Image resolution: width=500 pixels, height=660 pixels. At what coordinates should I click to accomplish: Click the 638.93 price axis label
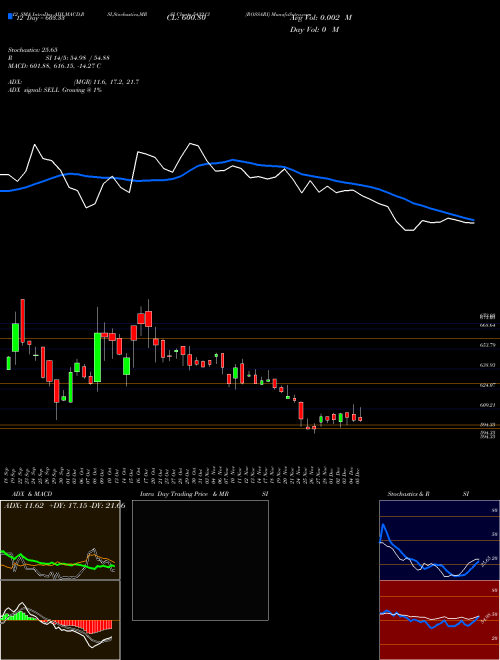coord(488,365)
